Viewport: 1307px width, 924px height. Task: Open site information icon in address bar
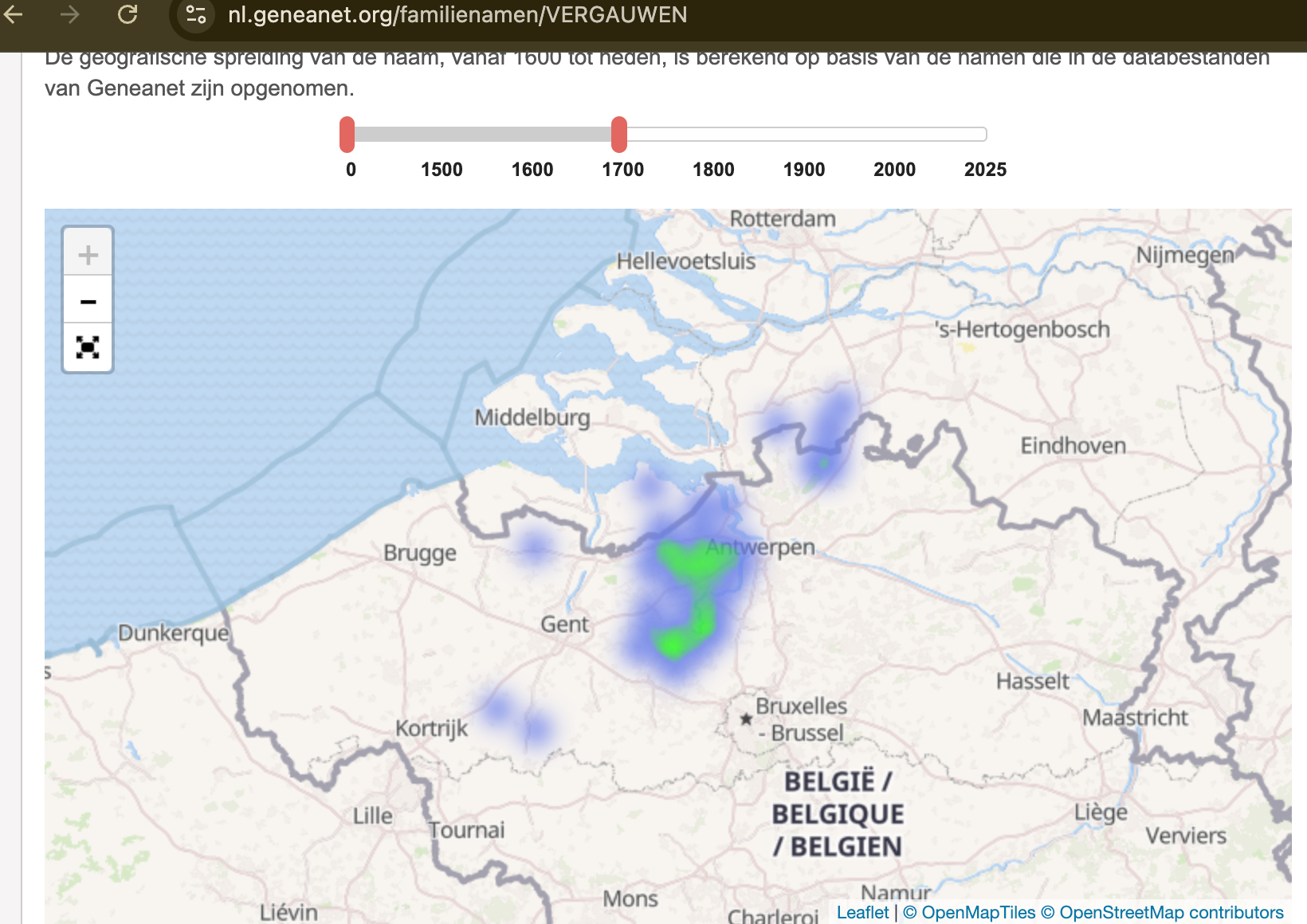(x=196, y=14)
